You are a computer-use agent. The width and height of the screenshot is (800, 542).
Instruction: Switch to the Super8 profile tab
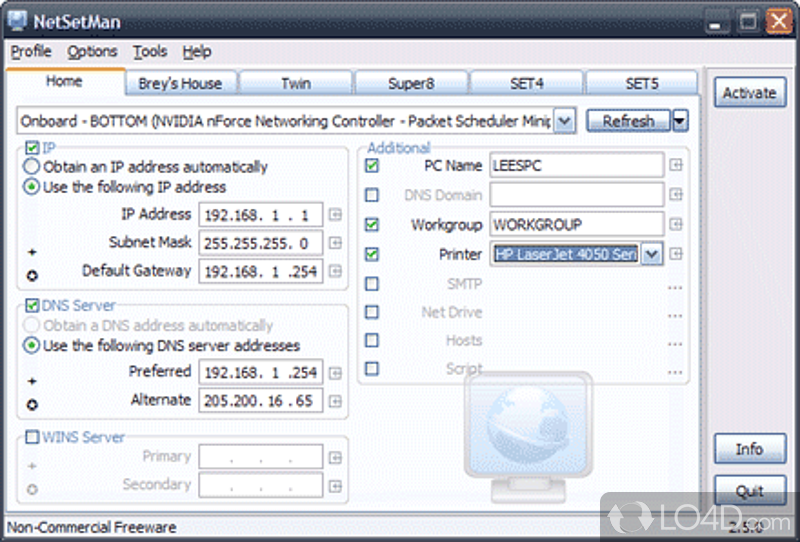[411, 83]
